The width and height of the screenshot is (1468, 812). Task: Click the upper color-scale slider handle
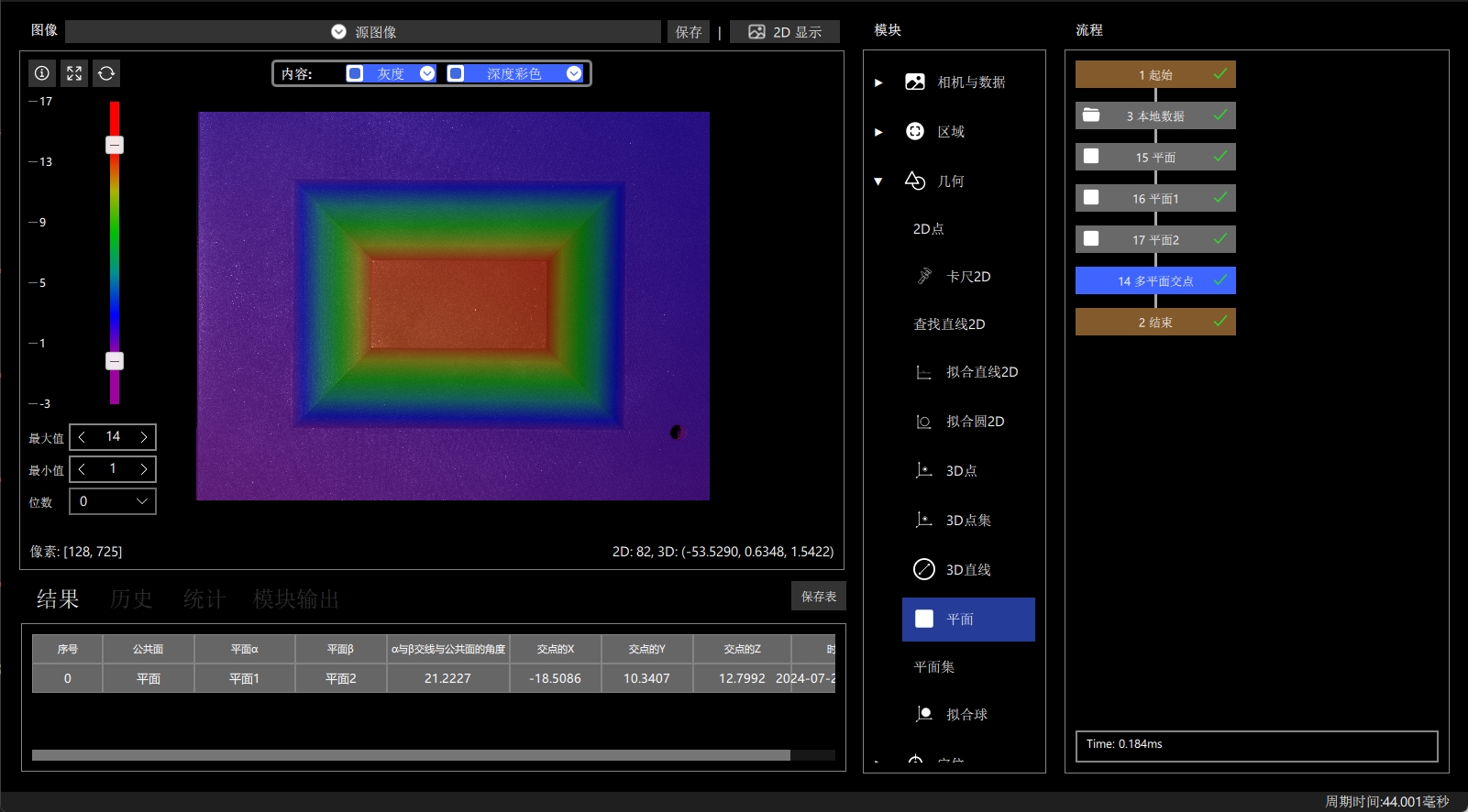[115, 145]
